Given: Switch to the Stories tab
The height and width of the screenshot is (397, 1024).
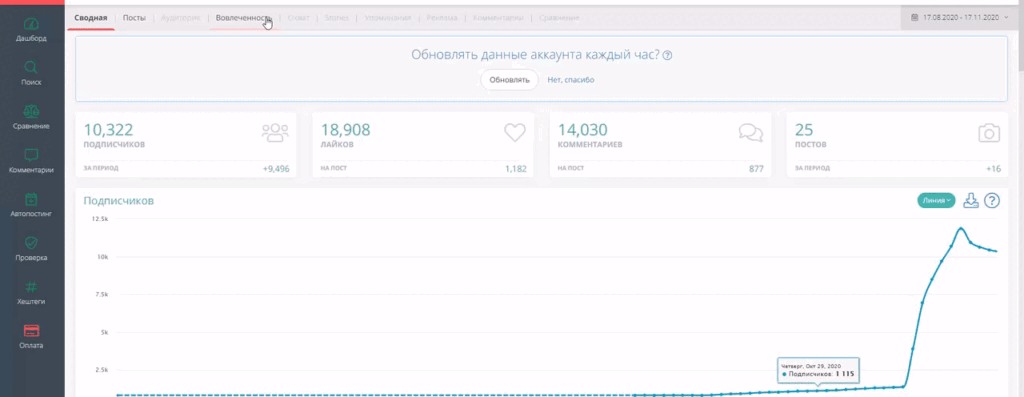Looking at the screenshot, I should coord(337,18).
